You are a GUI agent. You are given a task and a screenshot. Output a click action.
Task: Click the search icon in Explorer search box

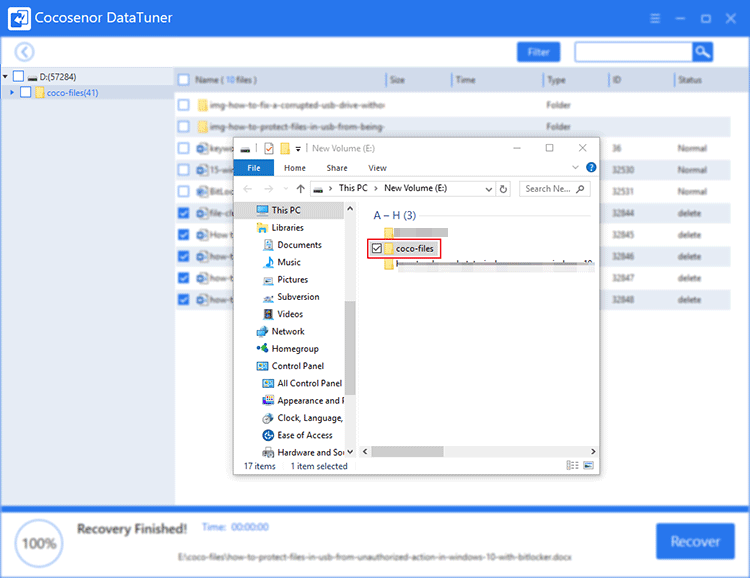pyautogui.click(x=580, y=189)
